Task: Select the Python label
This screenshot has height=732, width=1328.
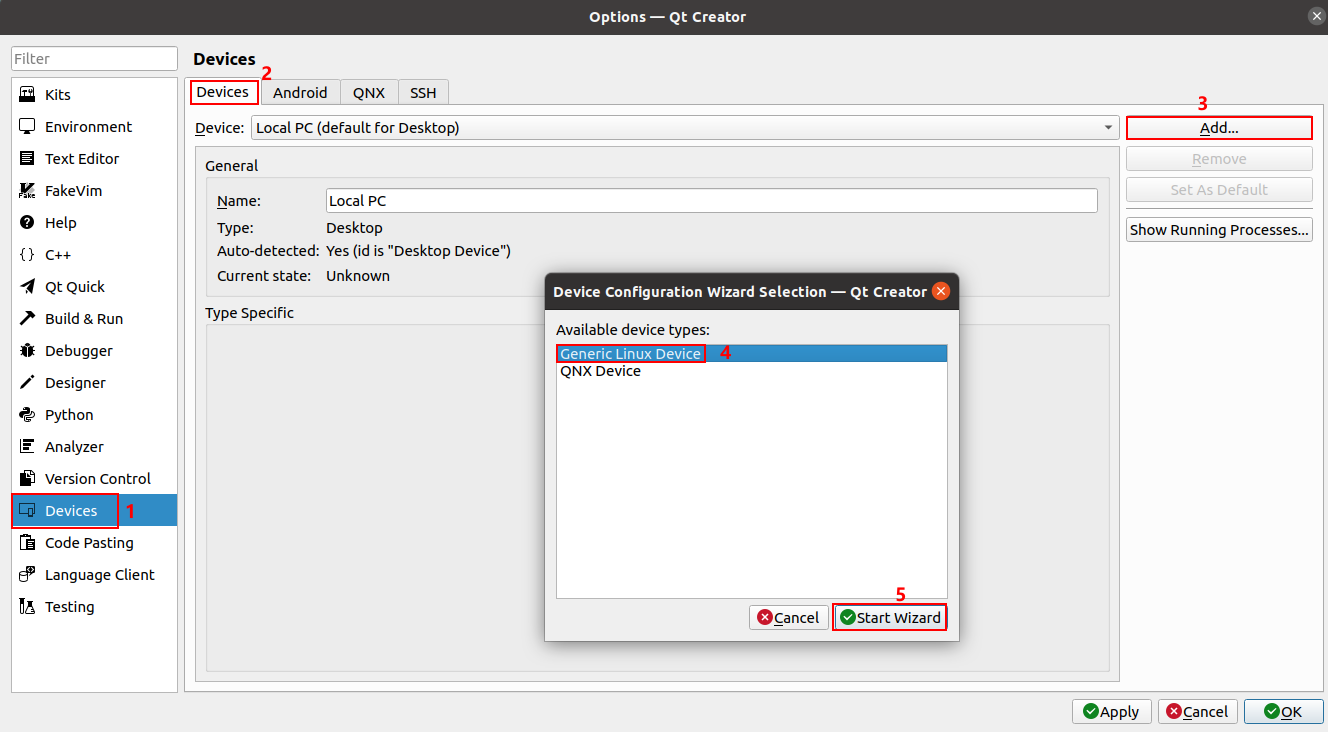Action: [x=69, y=415]
